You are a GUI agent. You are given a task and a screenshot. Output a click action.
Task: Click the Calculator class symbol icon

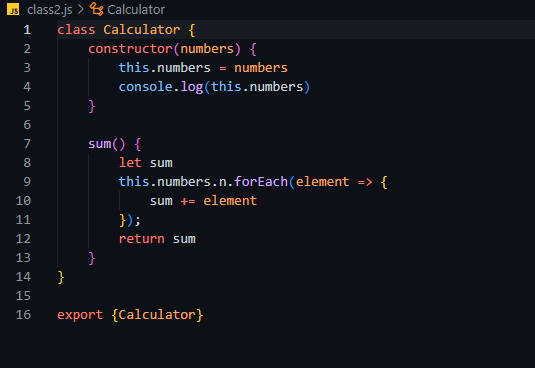click(96, 10)
